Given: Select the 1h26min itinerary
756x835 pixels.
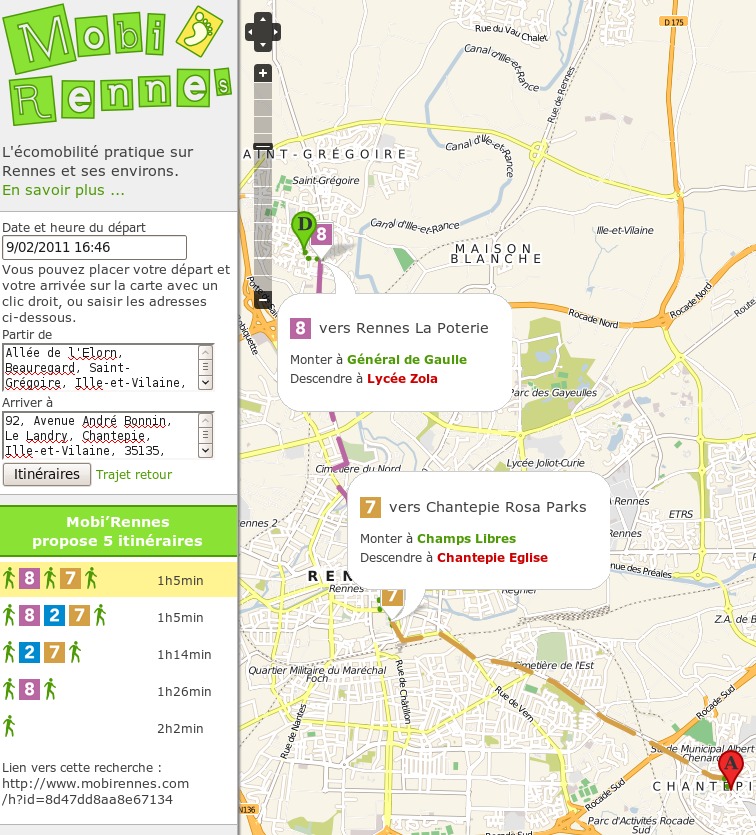Looking at the screenshot, I should click(x=118, y=690).
